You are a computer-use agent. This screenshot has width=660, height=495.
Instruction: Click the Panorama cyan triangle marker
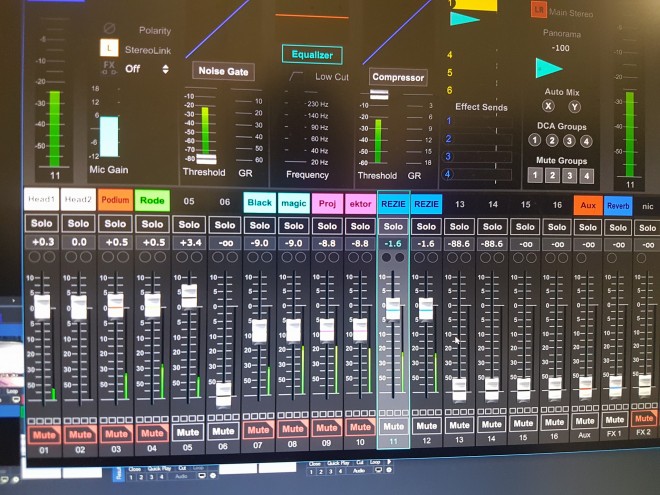[x=548, y=68]
